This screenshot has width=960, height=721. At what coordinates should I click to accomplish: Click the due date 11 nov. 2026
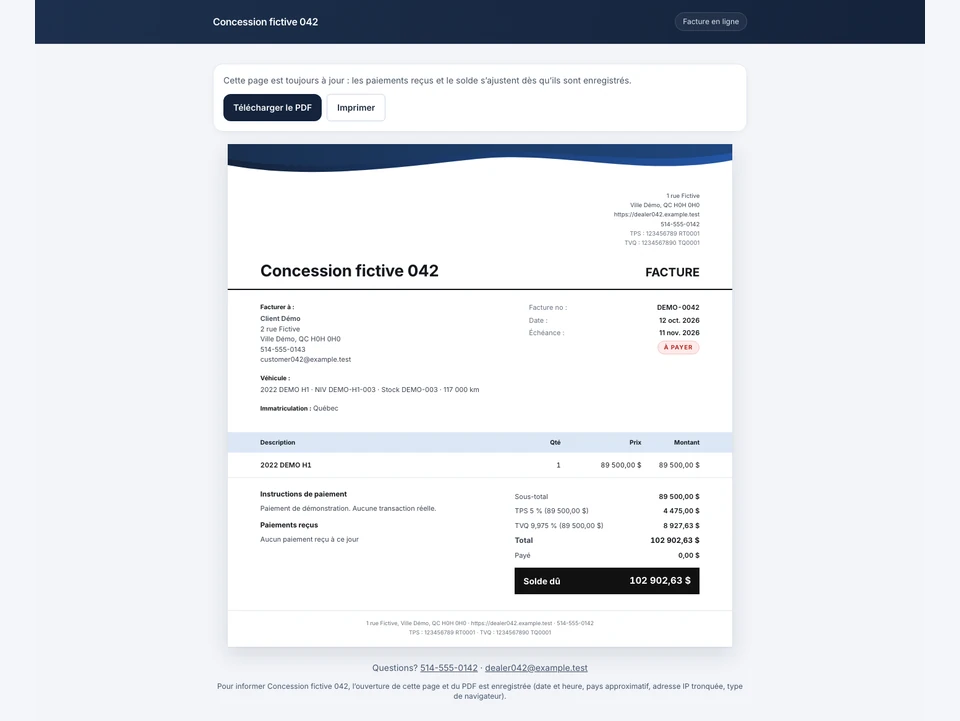[x=679, y=333]
